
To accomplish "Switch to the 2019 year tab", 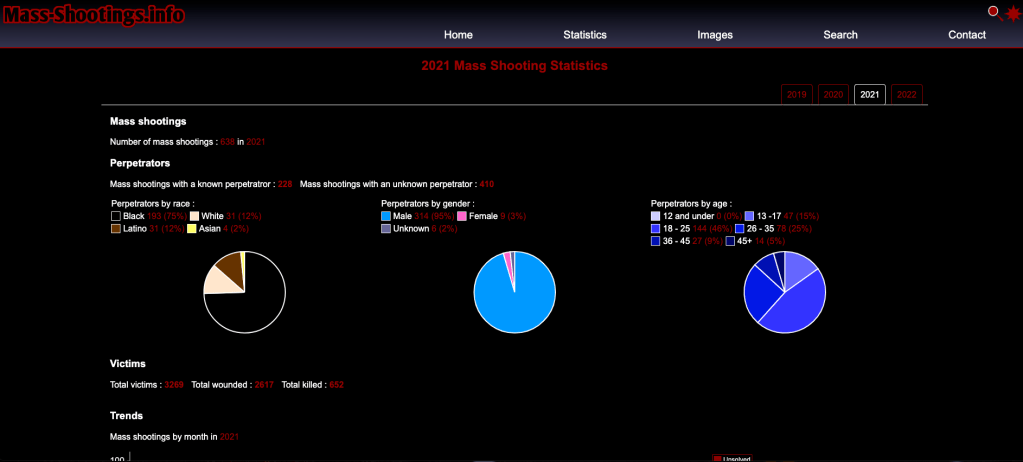I will pyautogui.click(x=797, y=94).
